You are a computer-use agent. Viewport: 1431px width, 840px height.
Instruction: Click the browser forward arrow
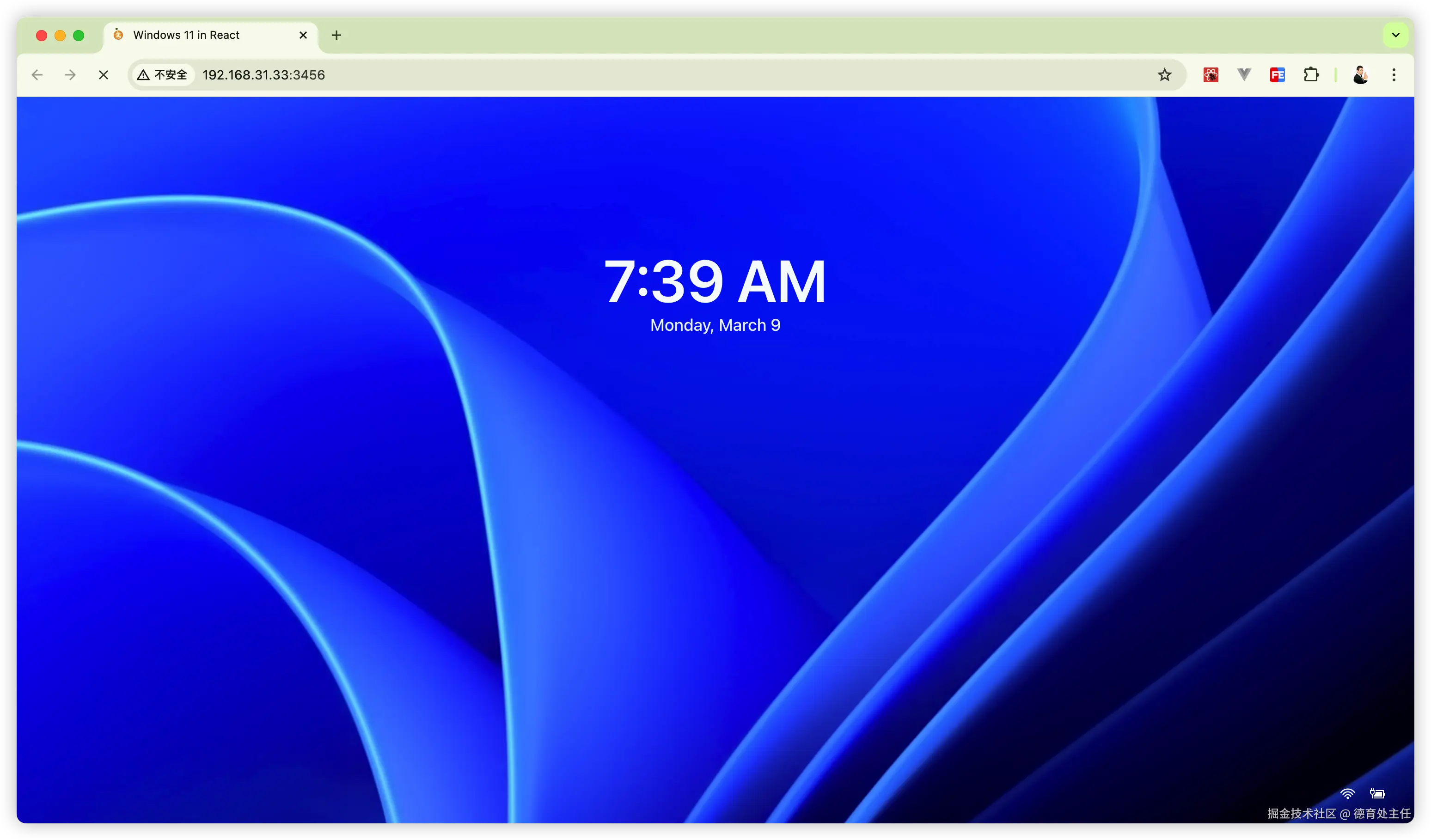click(70, 75)
